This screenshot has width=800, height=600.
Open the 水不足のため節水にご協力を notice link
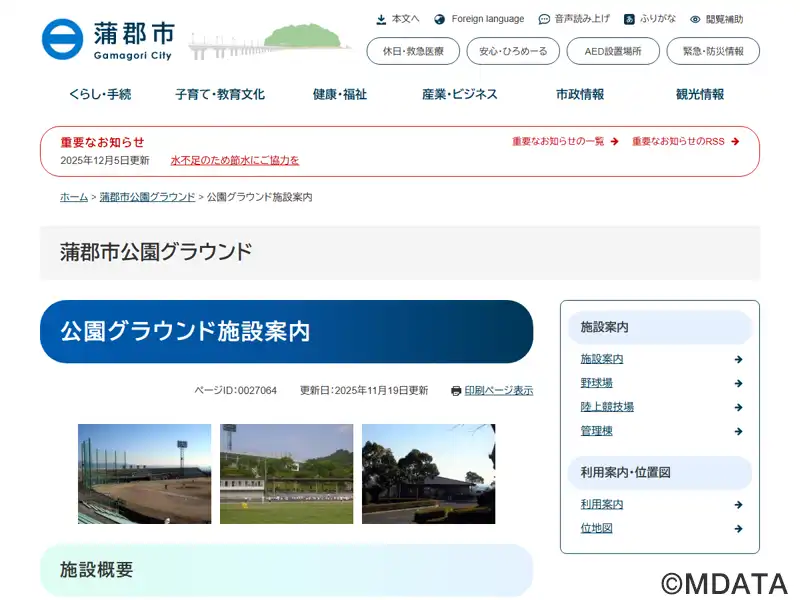click(x=234, y=160)
